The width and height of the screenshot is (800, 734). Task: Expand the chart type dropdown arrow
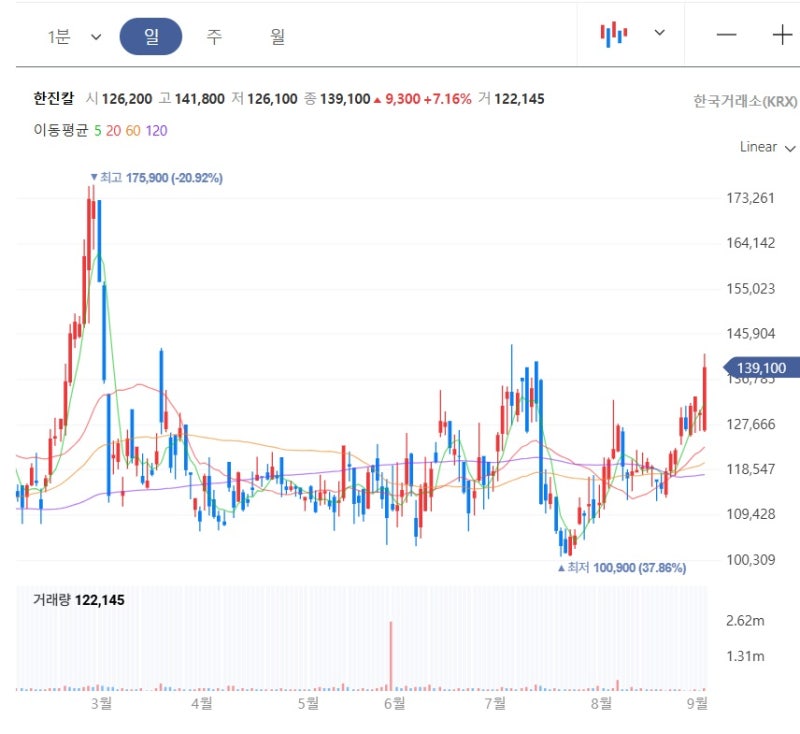[659, 33]
